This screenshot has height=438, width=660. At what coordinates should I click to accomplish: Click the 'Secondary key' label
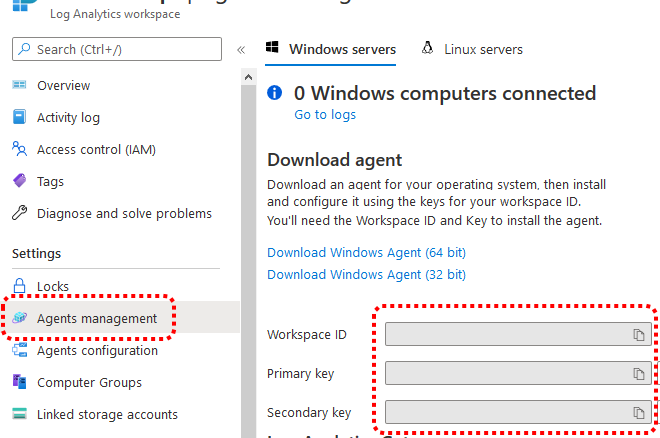tap(309, 413)
